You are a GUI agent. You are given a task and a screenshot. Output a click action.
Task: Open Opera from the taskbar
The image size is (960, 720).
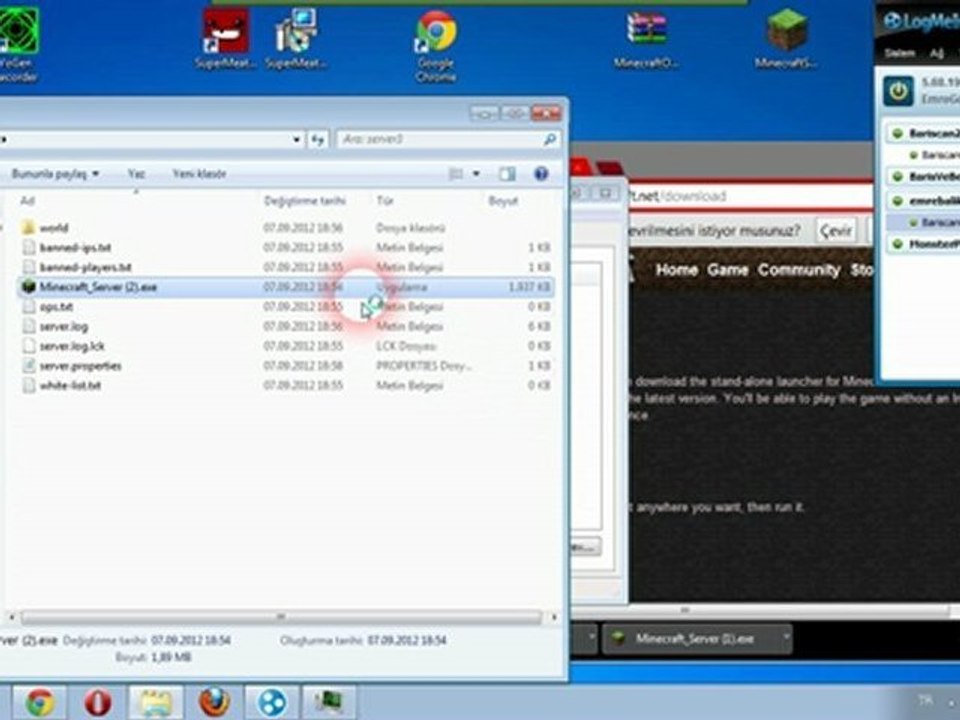(x=98, y=702)
